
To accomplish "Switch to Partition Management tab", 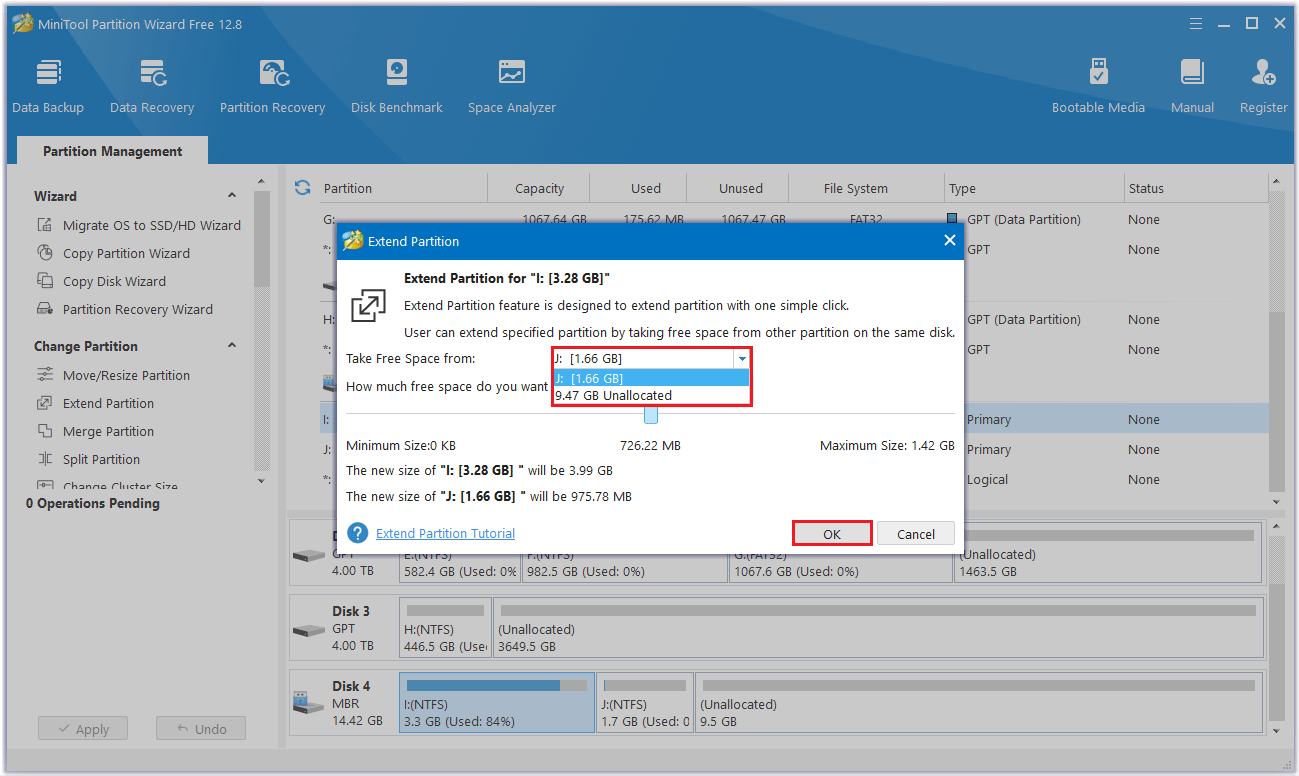I will tap(113, 151).
